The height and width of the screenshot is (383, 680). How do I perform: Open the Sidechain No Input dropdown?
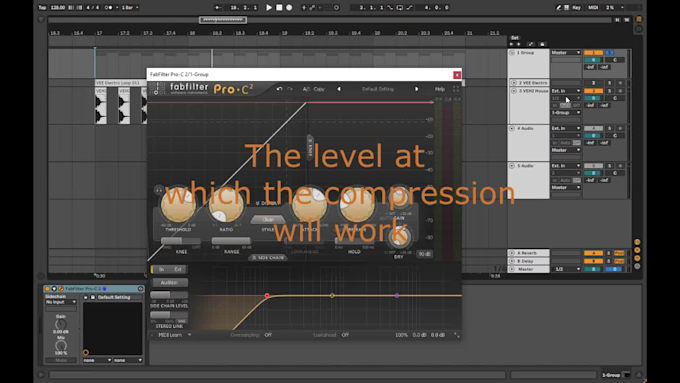point(61,302)
